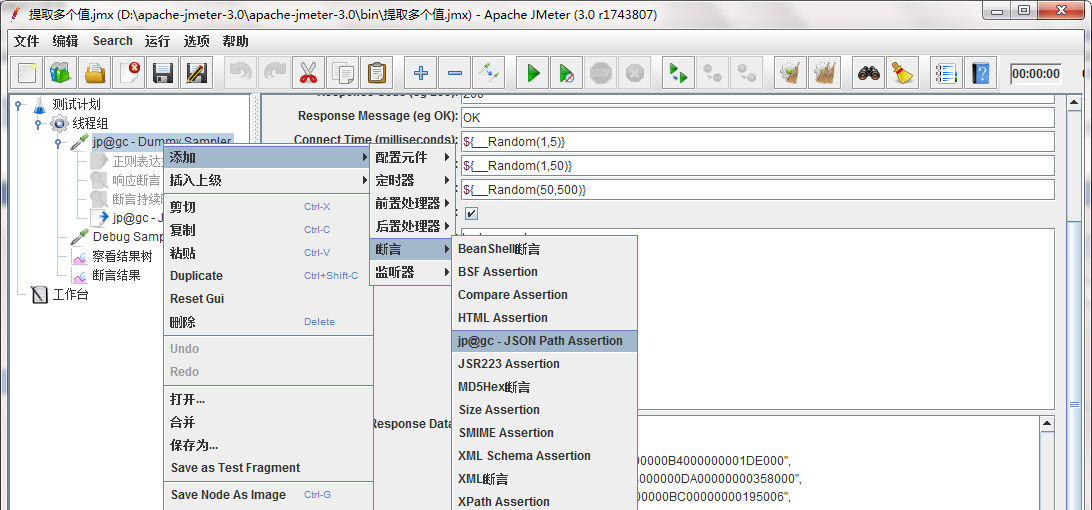The image size is (1092, 510).
Task: Open the 配置元件 submenu
Action: [x=412, y=157]
